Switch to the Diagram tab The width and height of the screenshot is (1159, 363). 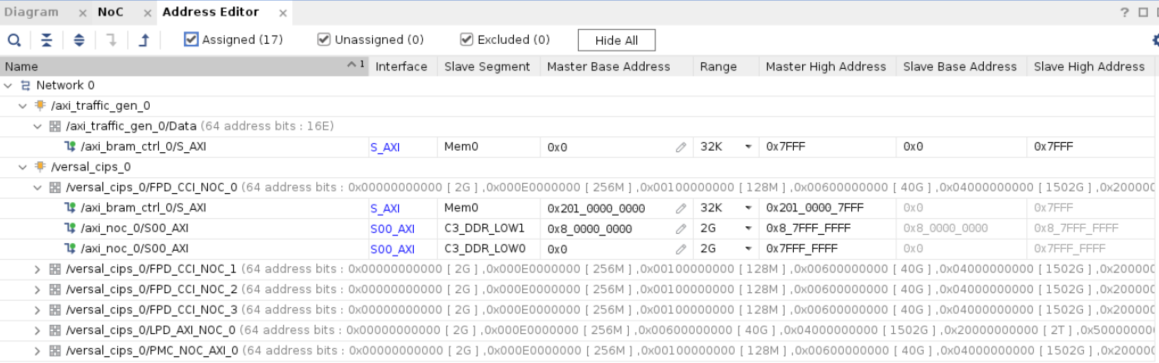31,13
